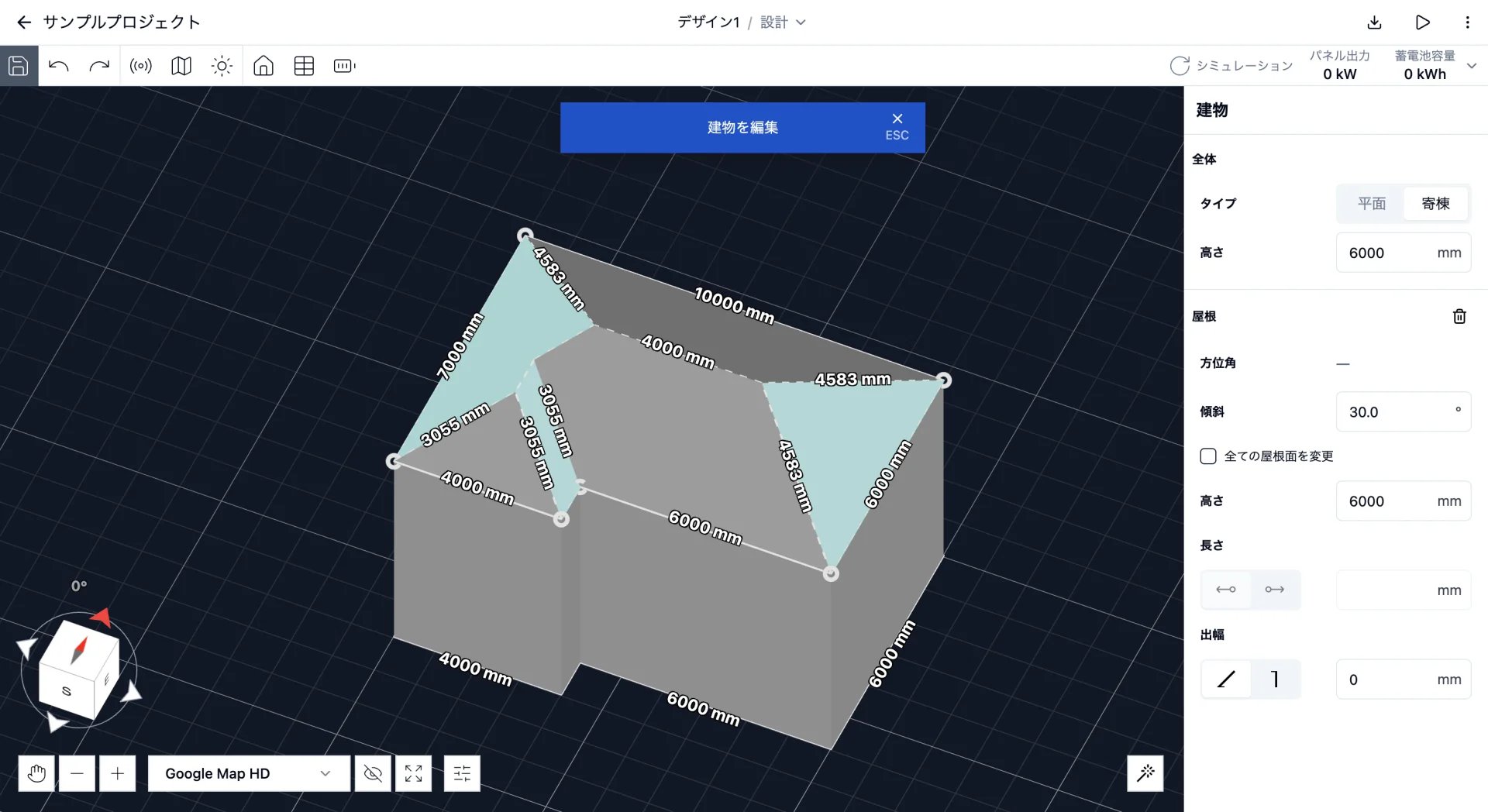The image size is (1488, 812).
Task: Open the map tool icon
Action: point(181,66)
